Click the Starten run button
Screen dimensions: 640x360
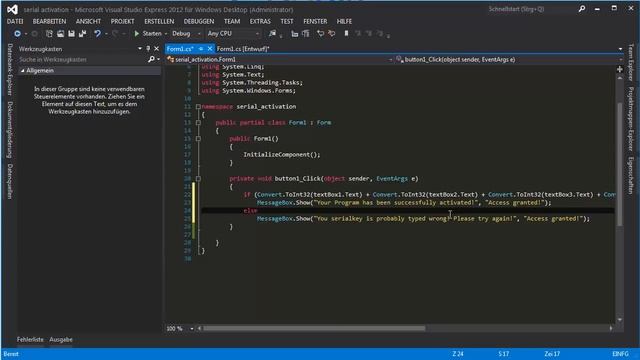pyautogui.click(x=147, y=33)
